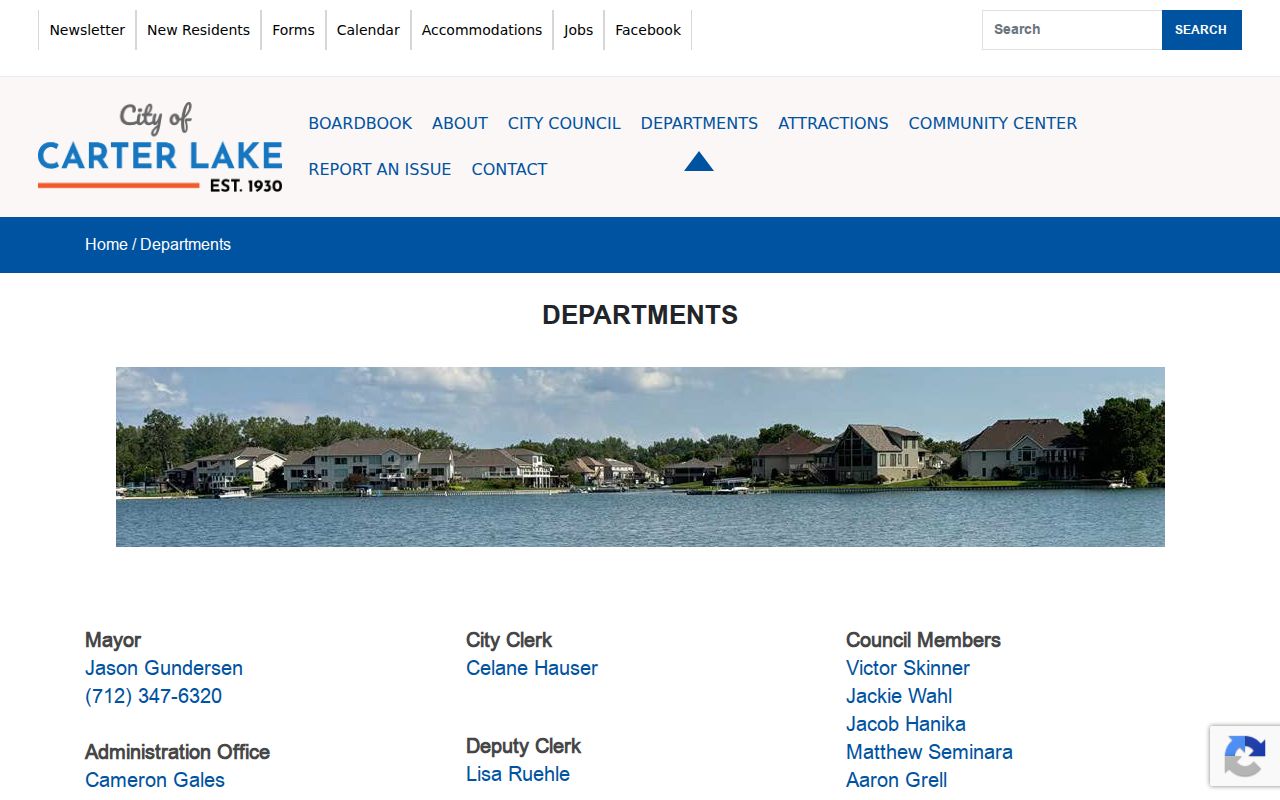Visit the Facebook link
The image size is (1280, 800).
click(x=648, y=30)
